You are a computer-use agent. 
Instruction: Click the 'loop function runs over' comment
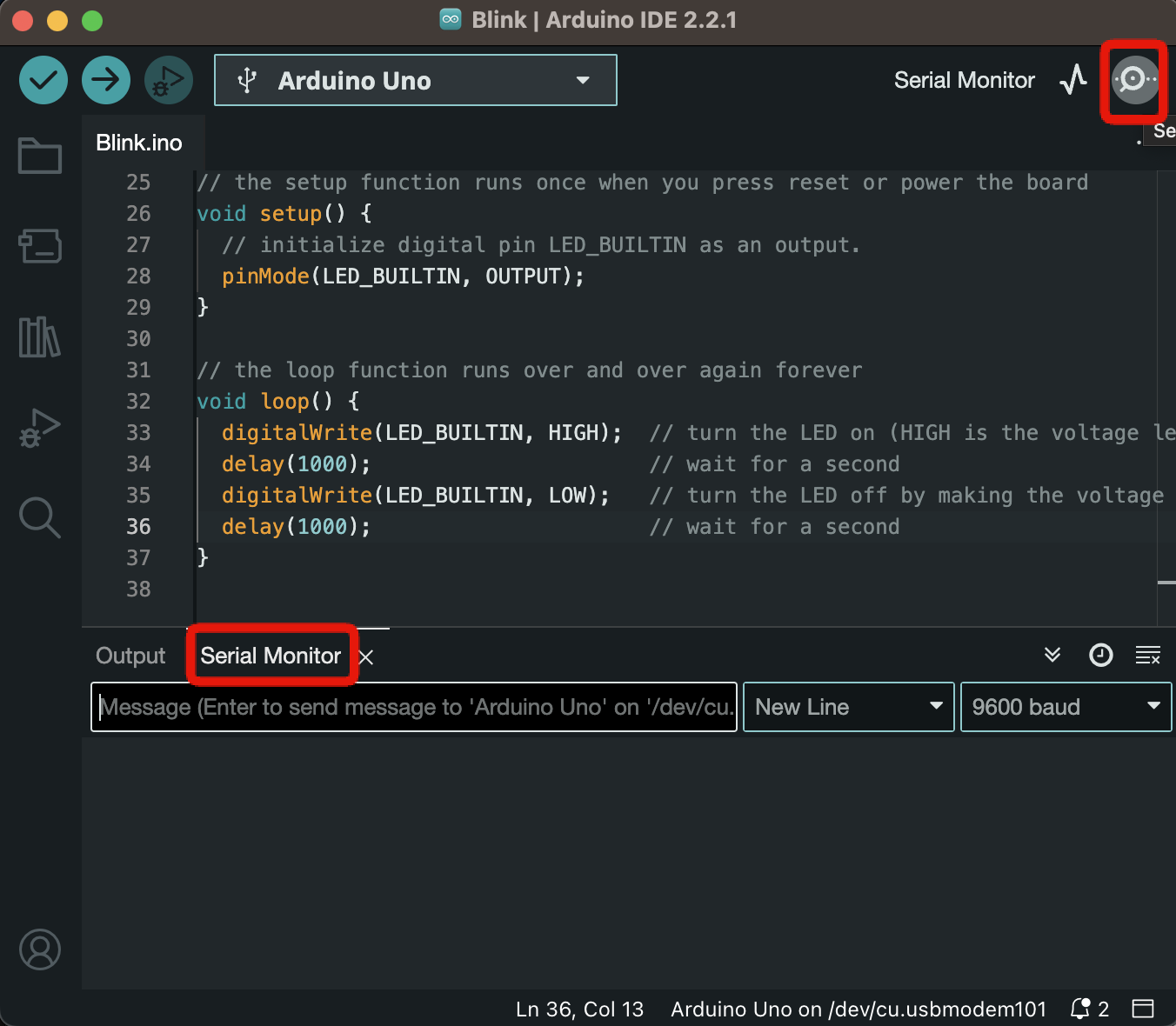point(530,370)
